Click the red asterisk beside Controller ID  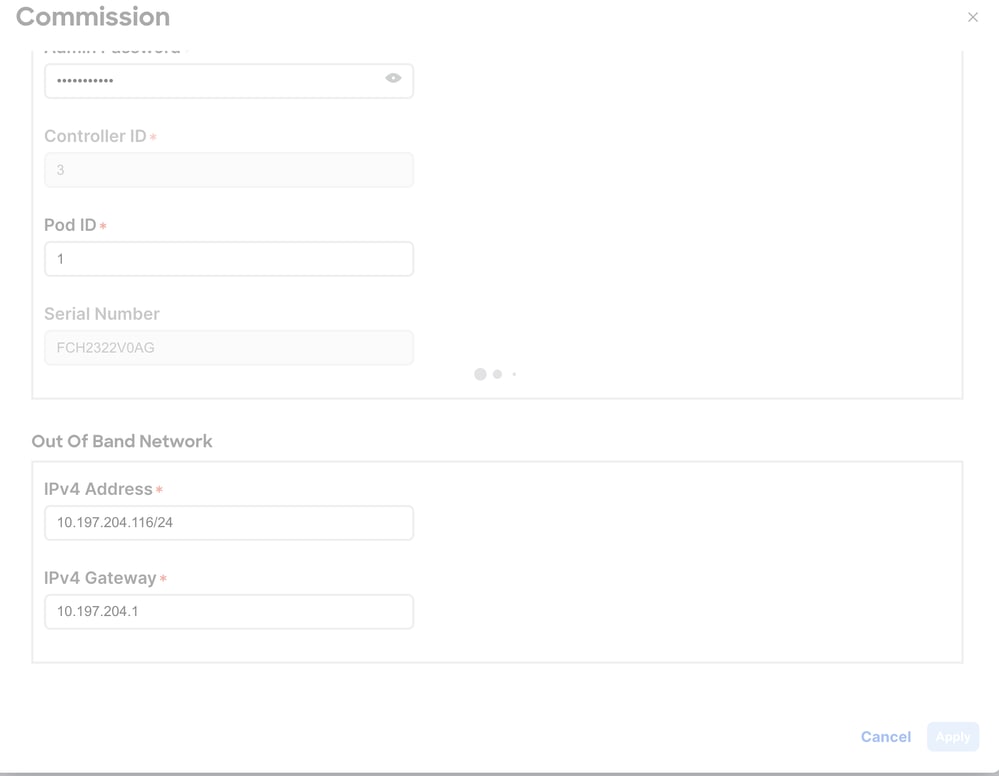pos(153,137)
